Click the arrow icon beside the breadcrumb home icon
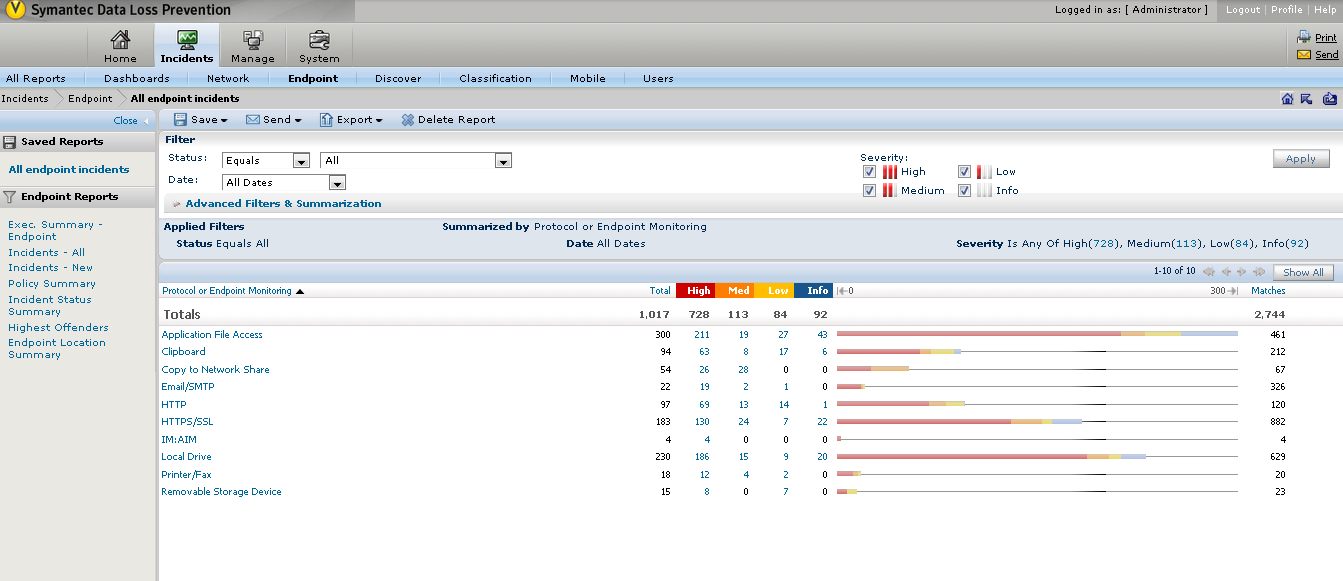1343x581 pixels. tap(1306, 98)
